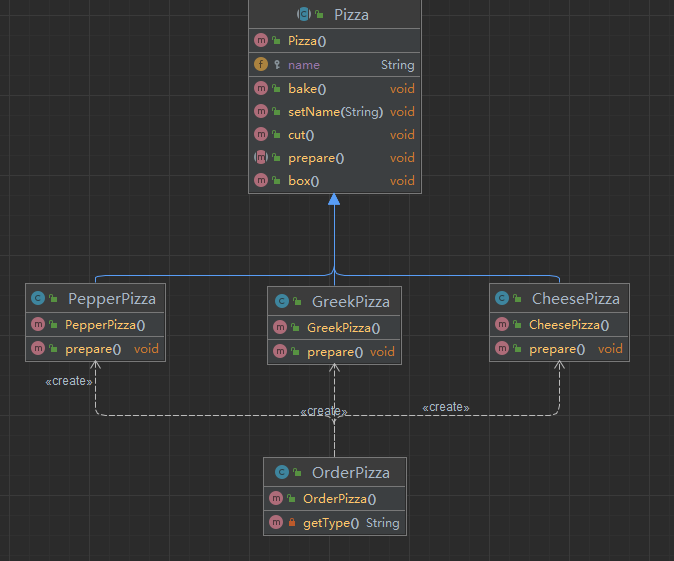Click the create label near CheesePizza arrow
The height and width of the screenshot is (561, 674).
tap(446, 407)
